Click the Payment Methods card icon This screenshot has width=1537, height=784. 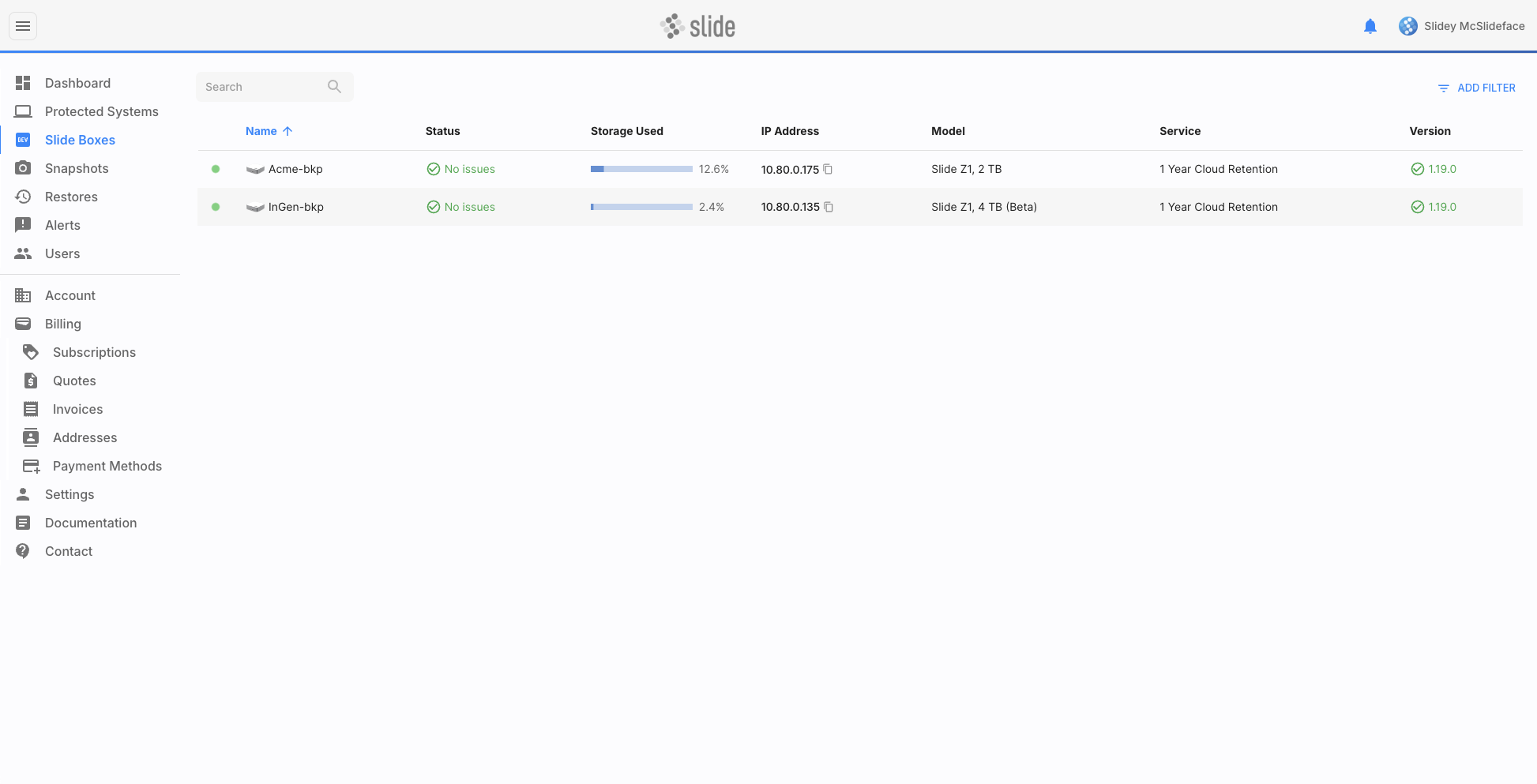tap(31, 466)
